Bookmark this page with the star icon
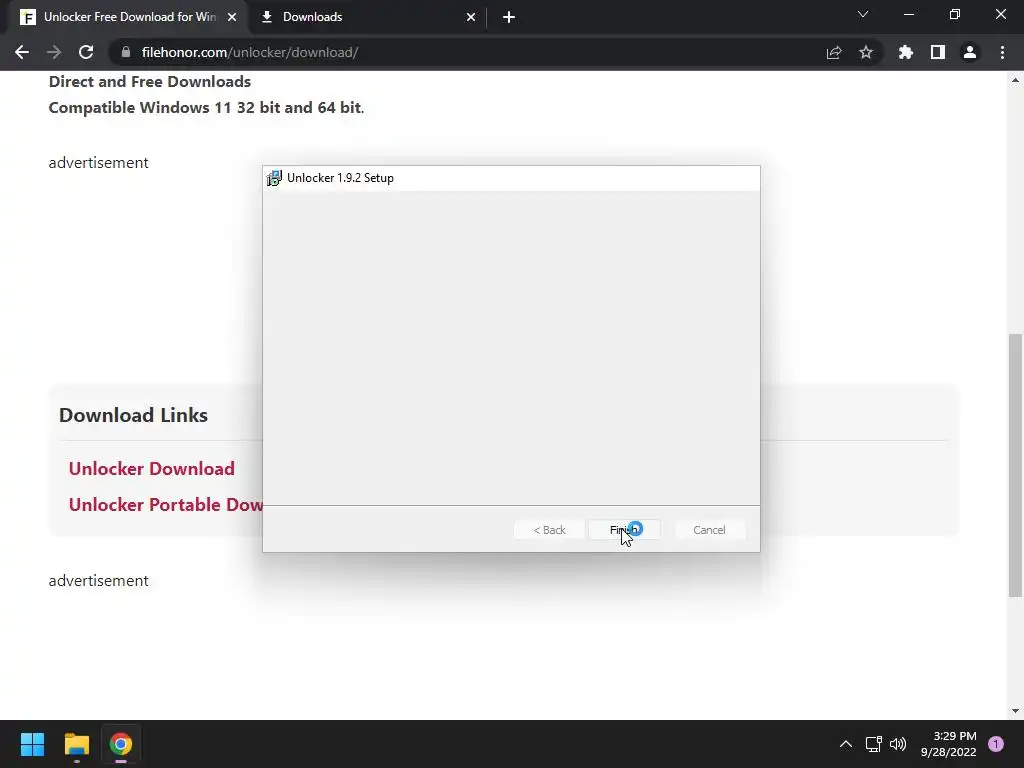The image size is (1024, 768). 866,52
